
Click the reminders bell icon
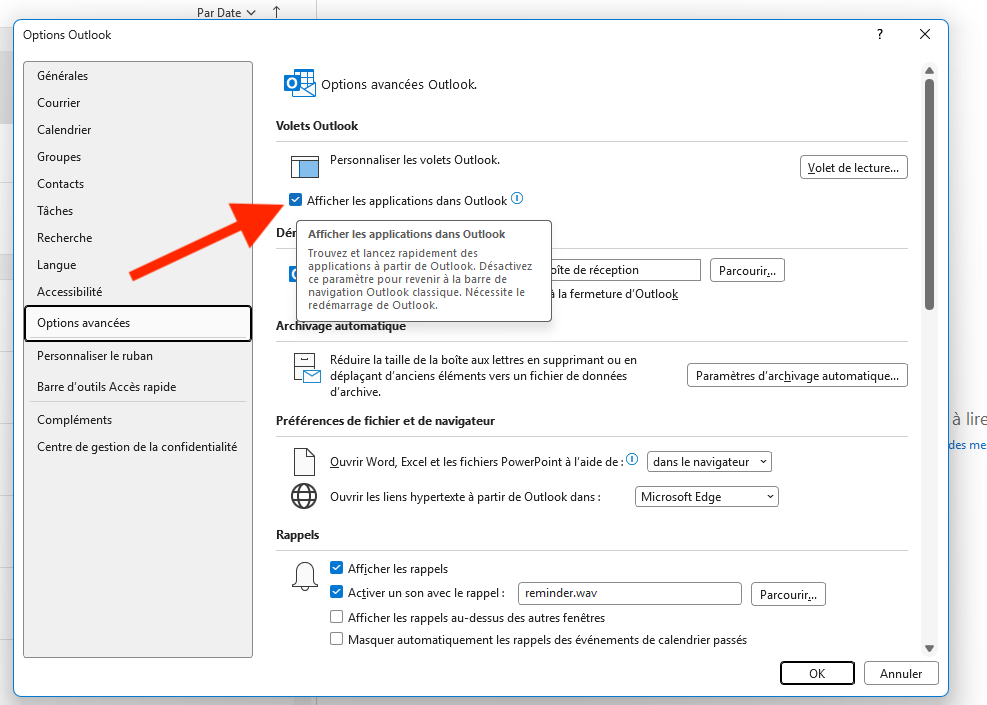click(305, 575)
